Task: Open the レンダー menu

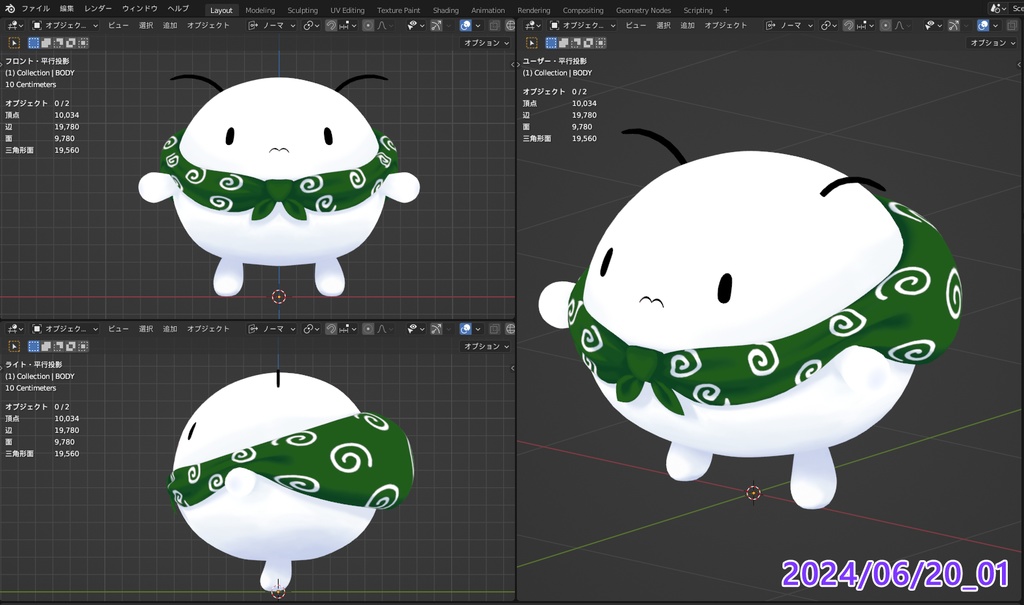Action: [98, 8]
